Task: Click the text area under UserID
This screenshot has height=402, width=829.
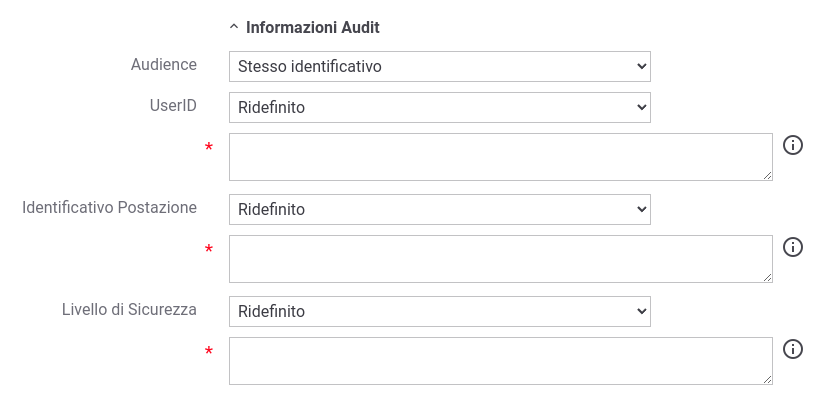Action: pos(501,157)
